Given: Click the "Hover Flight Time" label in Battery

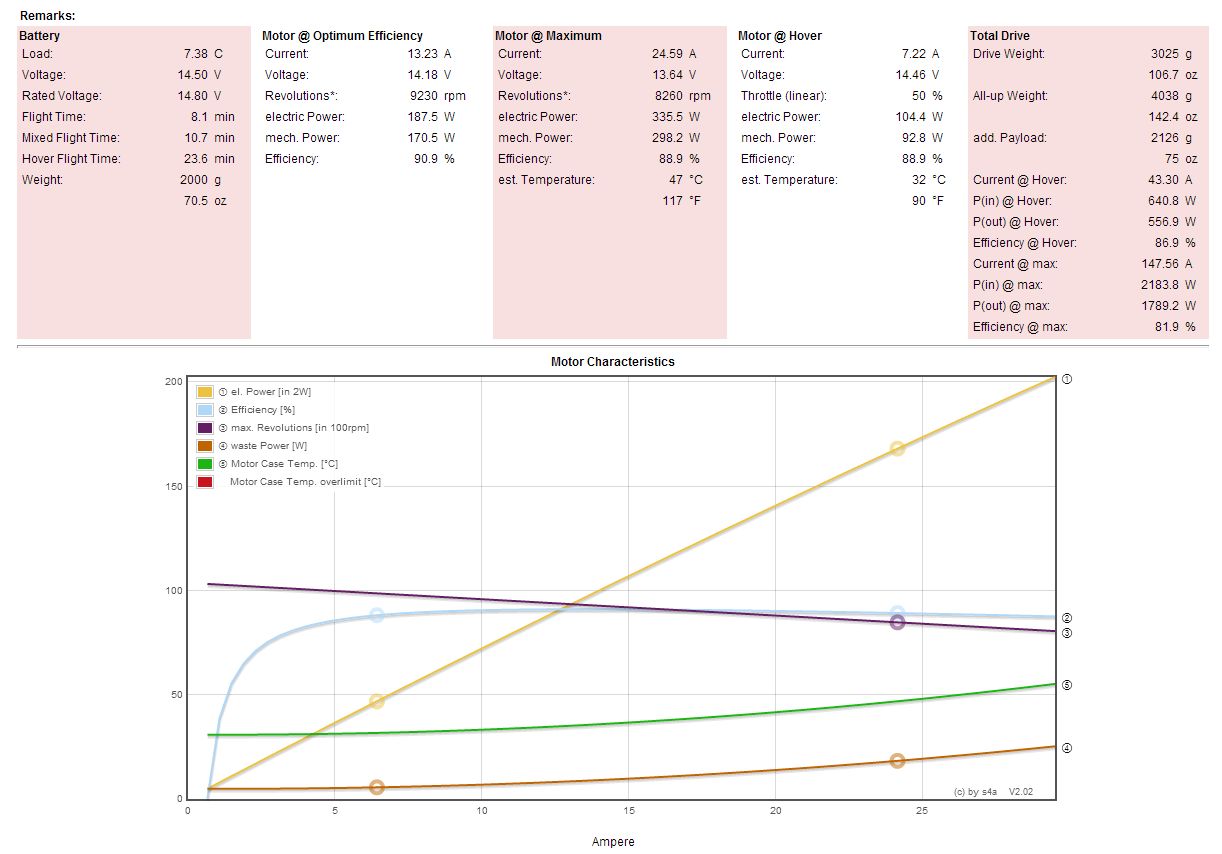Looking at the screenshot, I should tap(71, 159).
